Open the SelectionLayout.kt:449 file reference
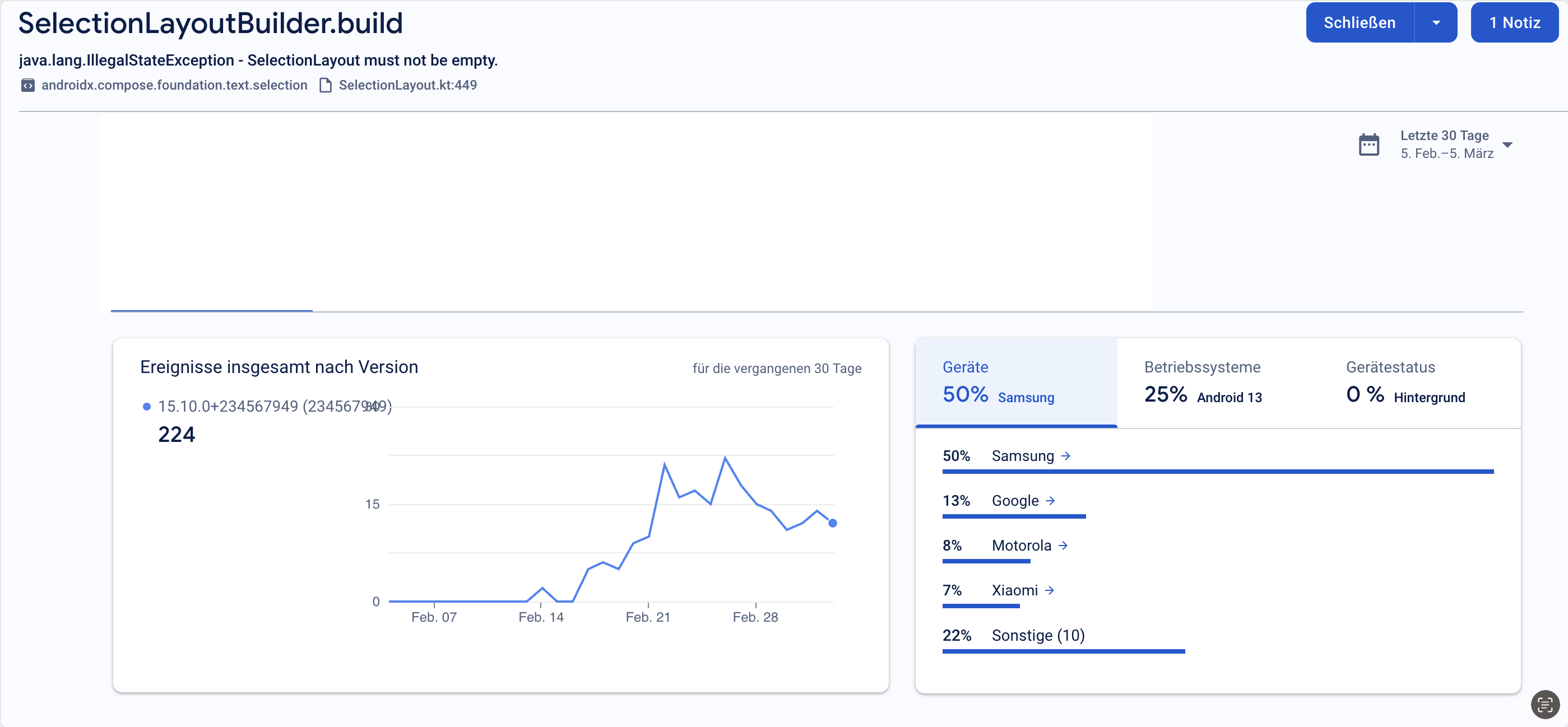Viewport: 1568px width, 727px height. tap(407, 85)
